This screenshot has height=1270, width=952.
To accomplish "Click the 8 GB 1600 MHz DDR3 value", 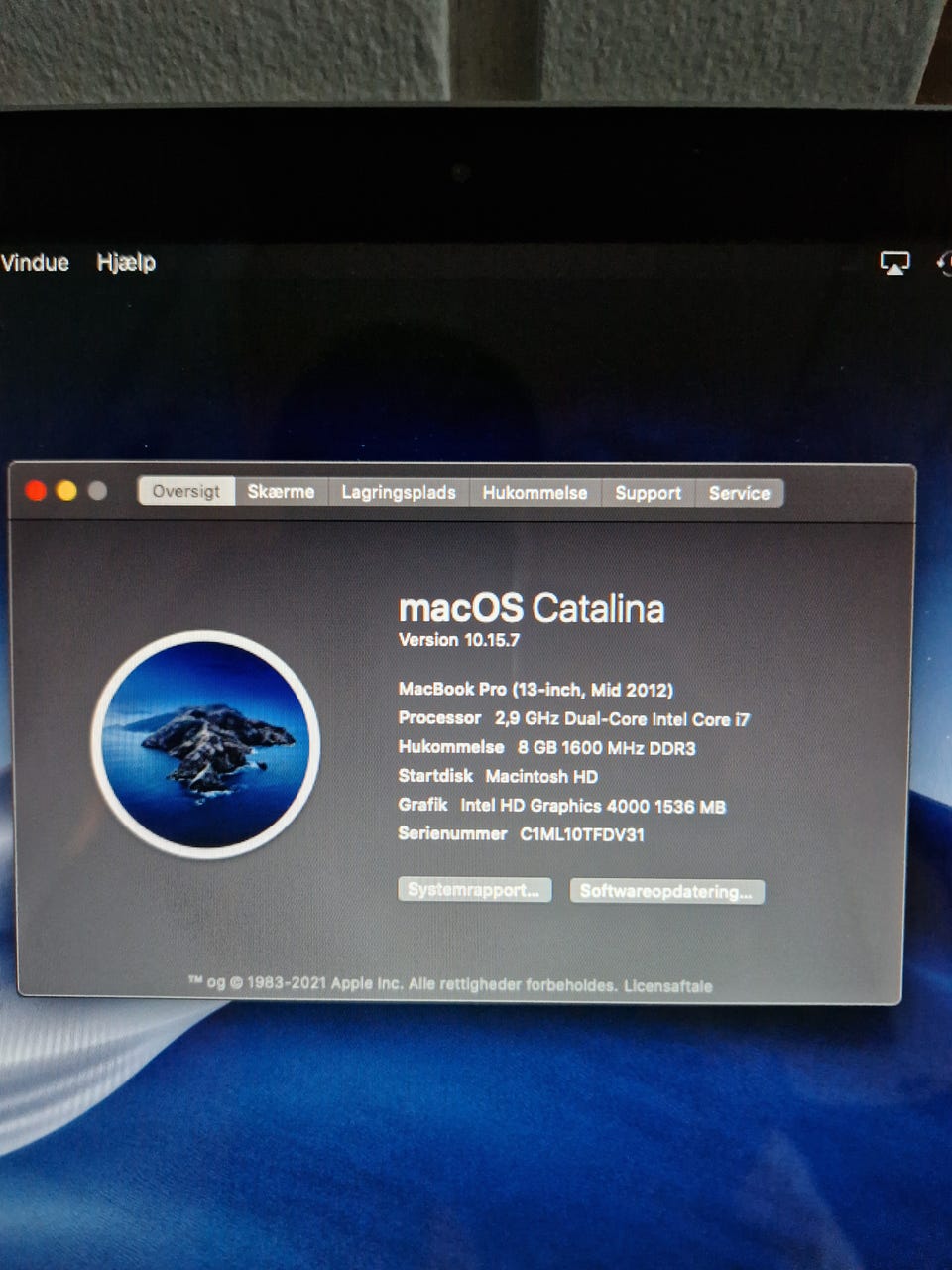I will (606, 748).
